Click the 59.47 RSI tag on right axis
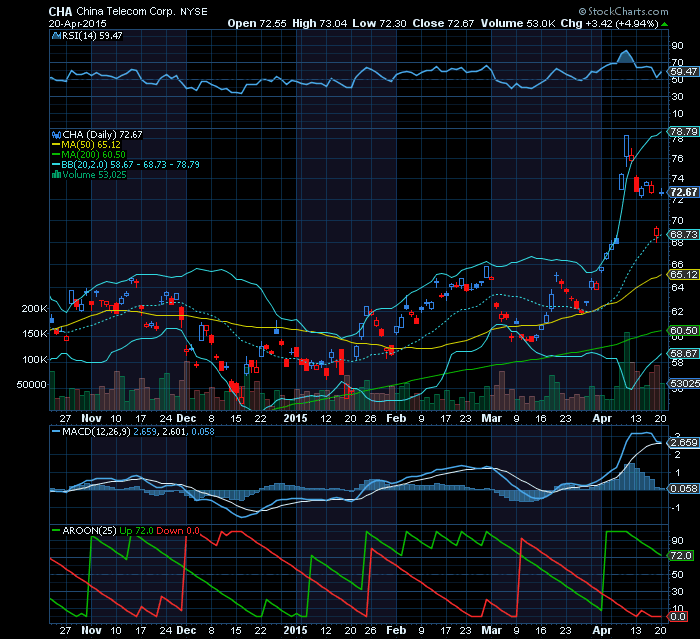 pyautogui.click(x=683, y=71)
